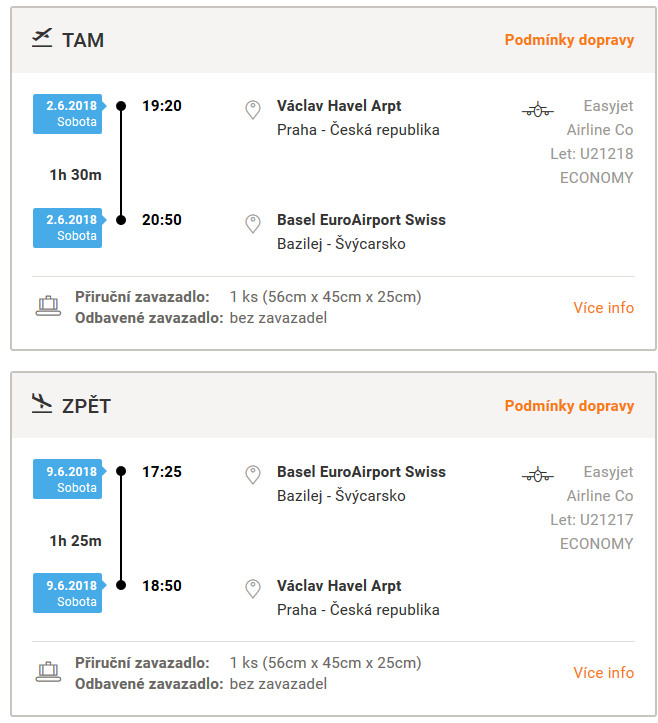Click the location pin beside Václav Havel arrival at 18:50

253,589
